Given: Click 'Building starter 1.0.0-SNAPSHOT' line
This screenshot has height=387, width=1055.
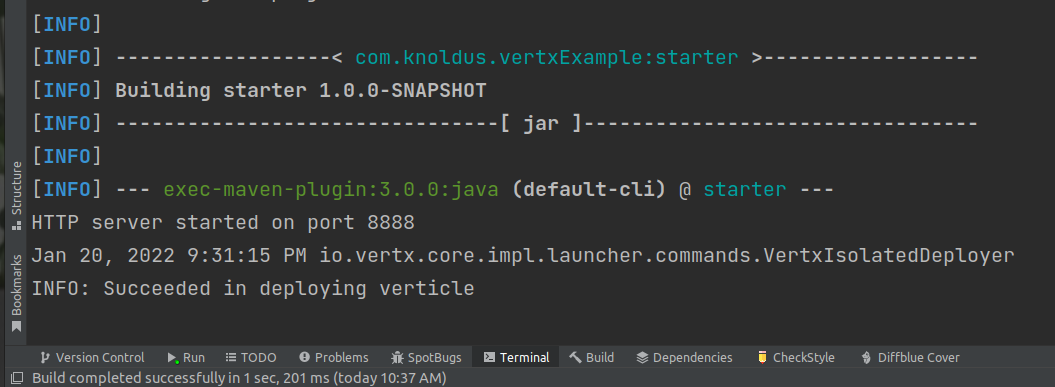Looking at the screenshot, I should (x=301, y=91).
